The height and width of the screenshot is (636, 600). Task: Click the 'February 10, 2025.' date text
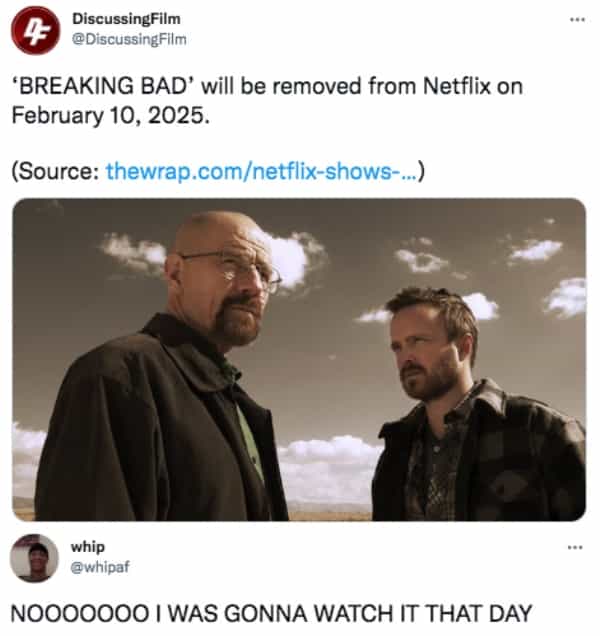tap(111, 115)
